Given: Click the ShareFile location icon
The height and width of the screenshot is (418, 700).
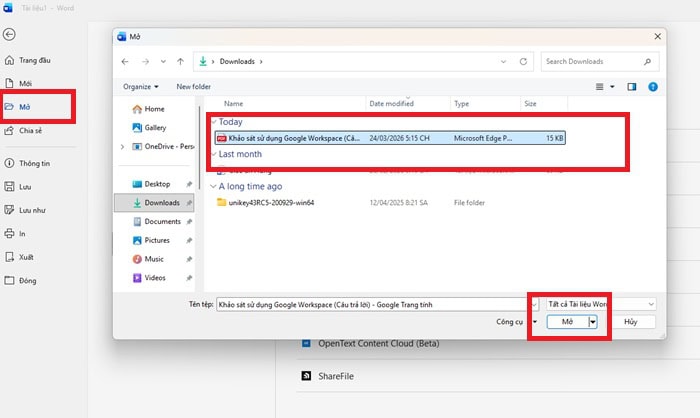Looking at the screenshot, I should (x=307, y=376).
